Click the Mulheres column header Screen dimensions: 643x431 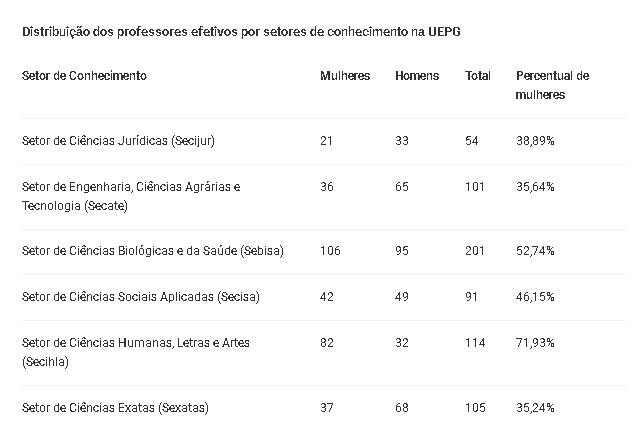345,76
